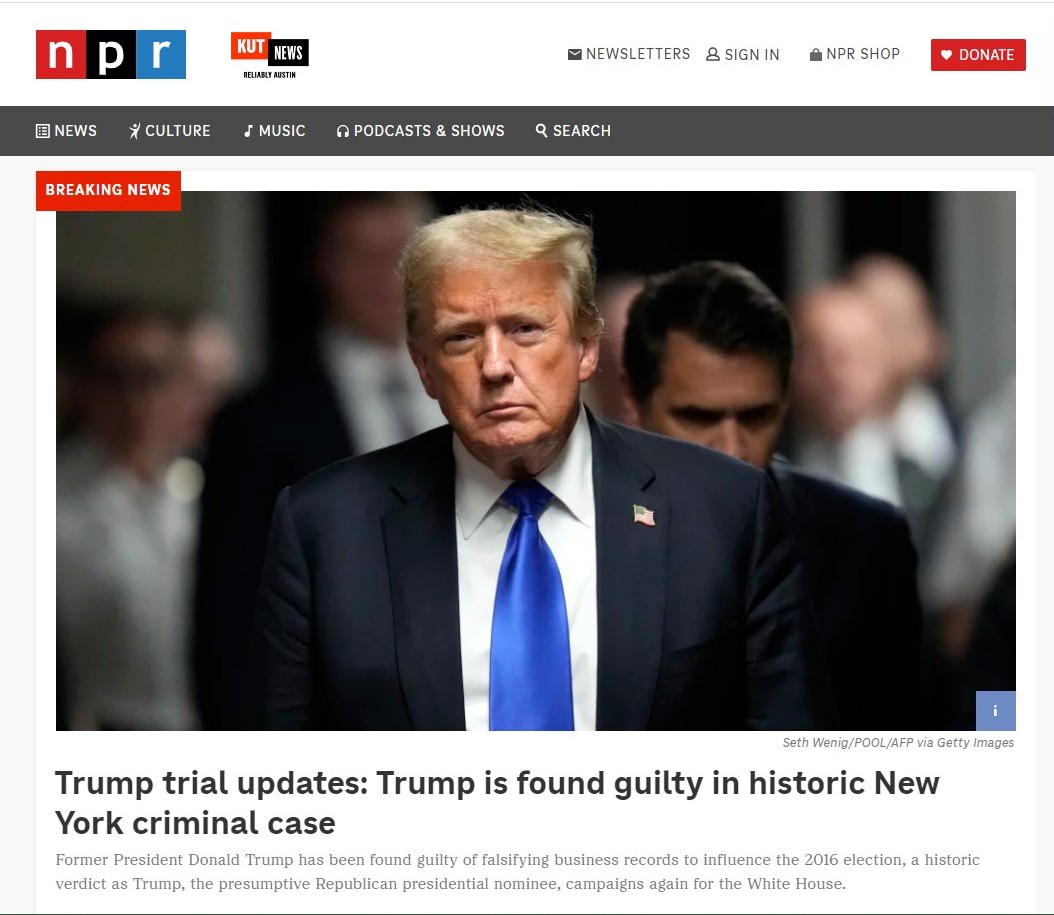Click the dancer icon beside Culture
The width and height of the screenshot is (1054, 915).
(x=134, y=131)
